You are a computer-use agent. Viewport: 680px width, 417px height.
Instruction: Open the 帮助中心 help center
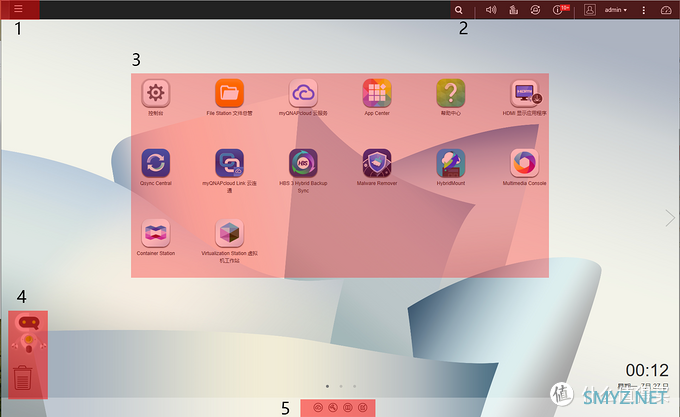pos(451,92)
